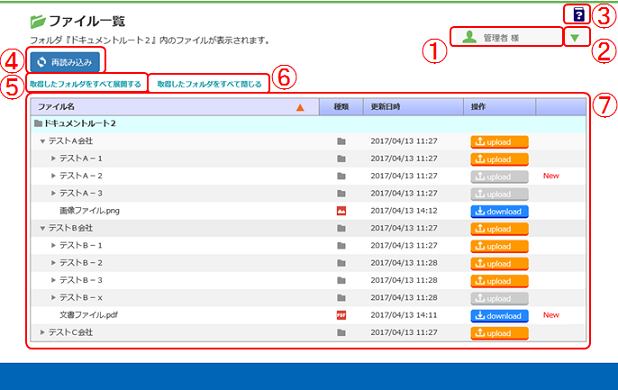Screen dimensions: 618x390
Task: Click the image file type icon for 画像ファイル.png
Action: pos(341,211)
